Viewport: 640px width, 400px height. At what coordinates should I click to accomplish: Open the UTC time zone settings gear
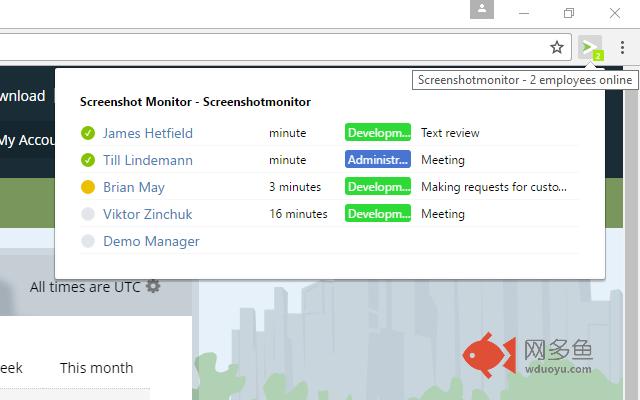pos(153,286)
